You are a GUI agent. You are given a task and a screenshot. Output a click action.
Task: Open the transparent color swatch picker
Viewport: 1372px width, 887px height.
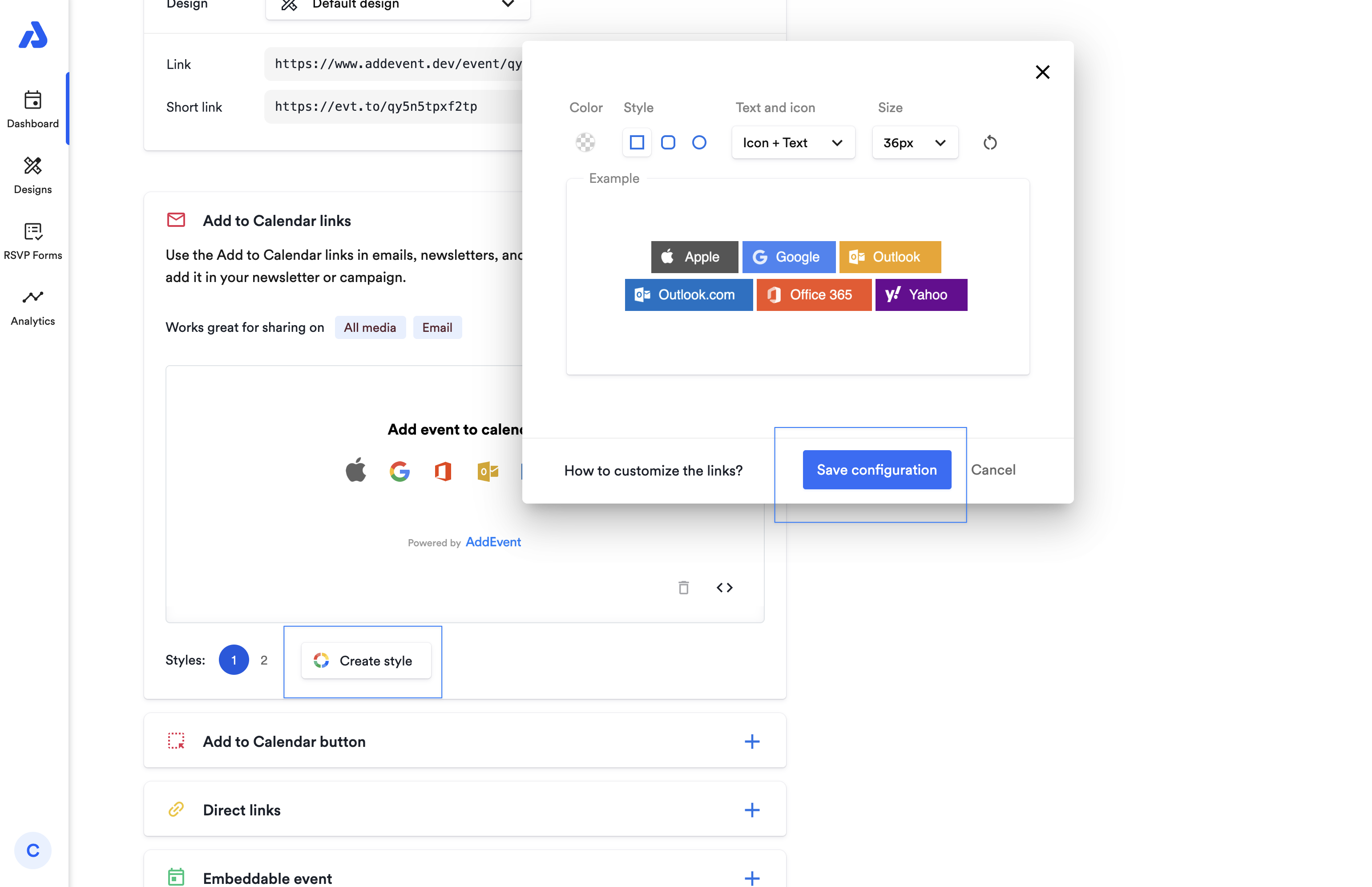[x=585, y=142]
